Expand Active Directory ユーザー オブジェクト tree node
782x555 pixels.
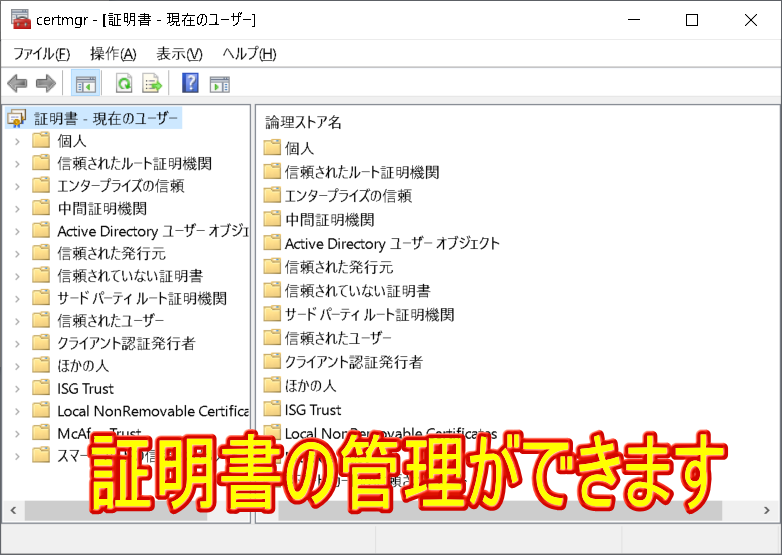(x=17, y=231)
